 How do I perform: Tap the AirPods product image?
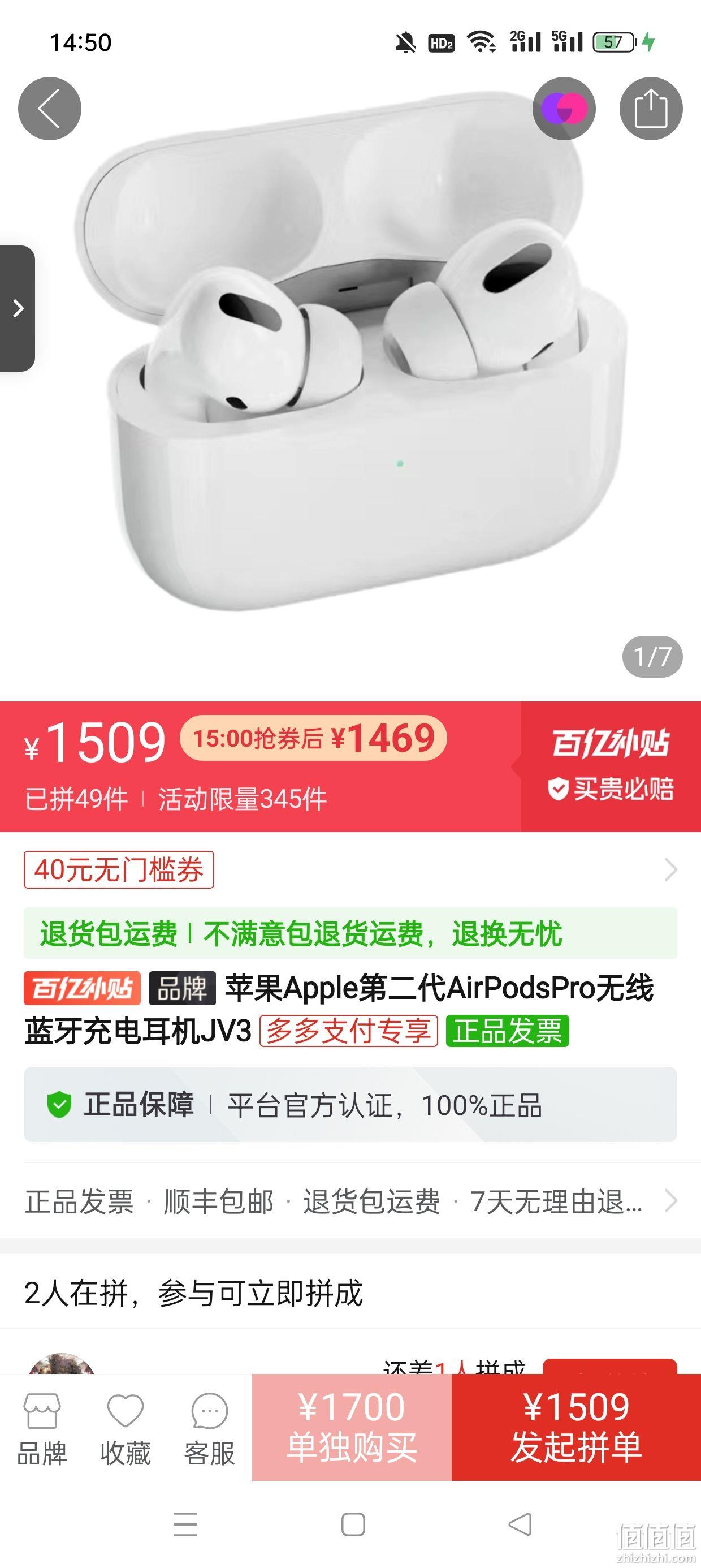pos(350,352)
